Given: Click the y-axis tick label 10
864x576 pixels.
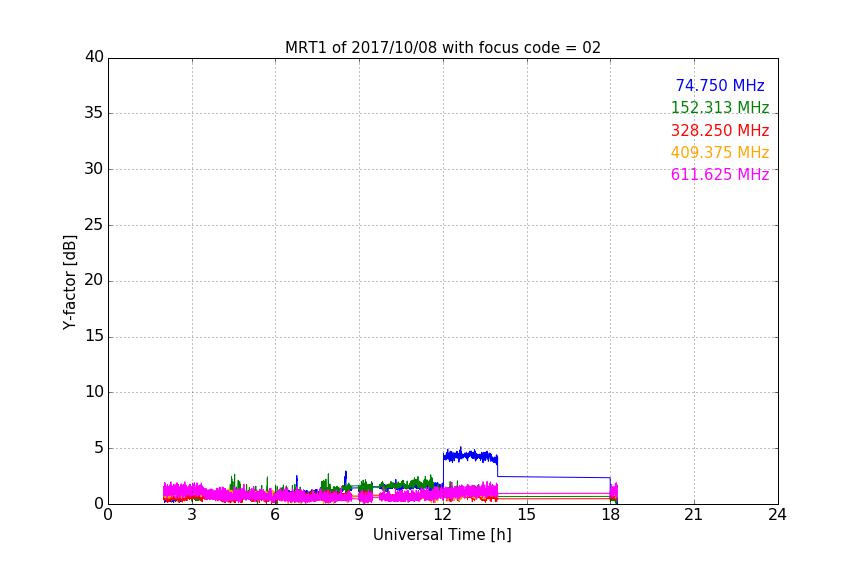Looking at the screenshot, I should [x=94, y=392].
